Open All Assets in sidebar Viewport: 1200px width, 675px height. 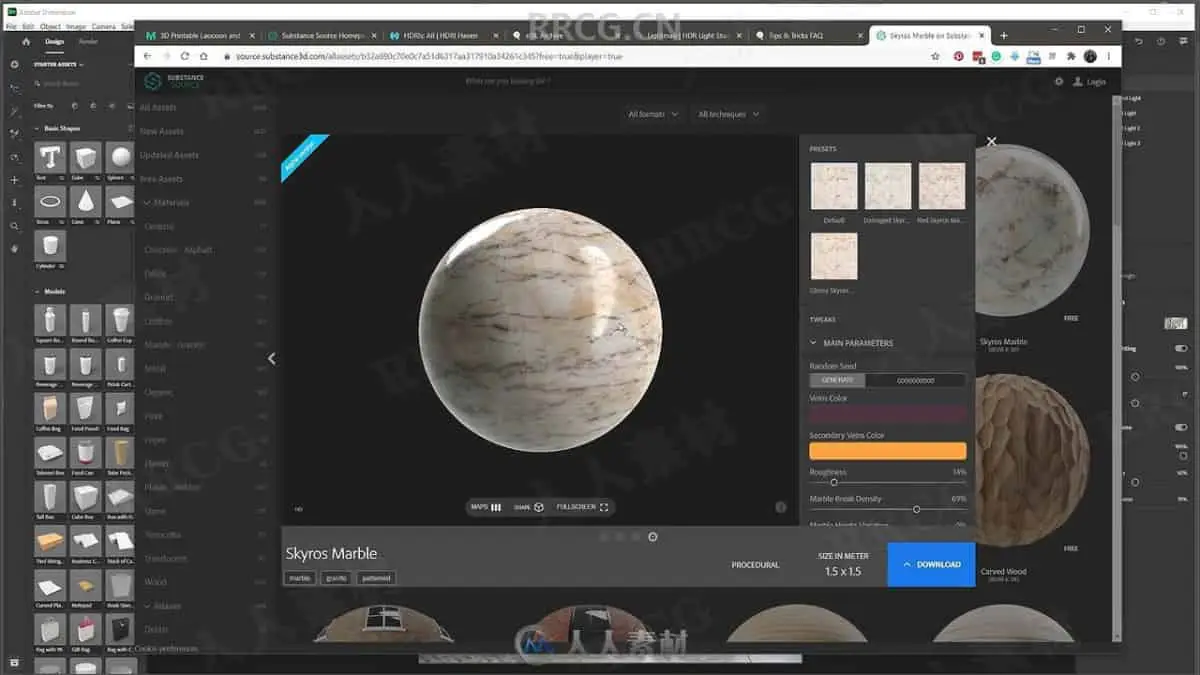coord(158,107)
